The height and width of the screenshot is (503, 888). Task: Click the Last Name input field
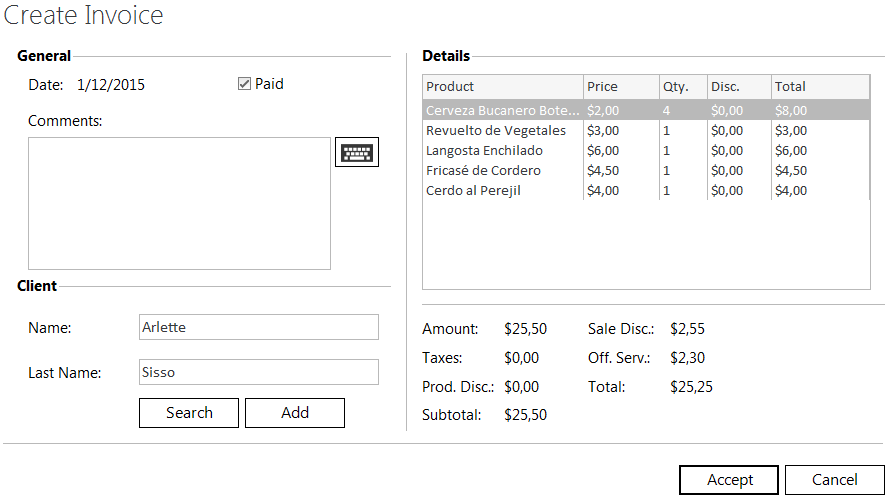259,372
